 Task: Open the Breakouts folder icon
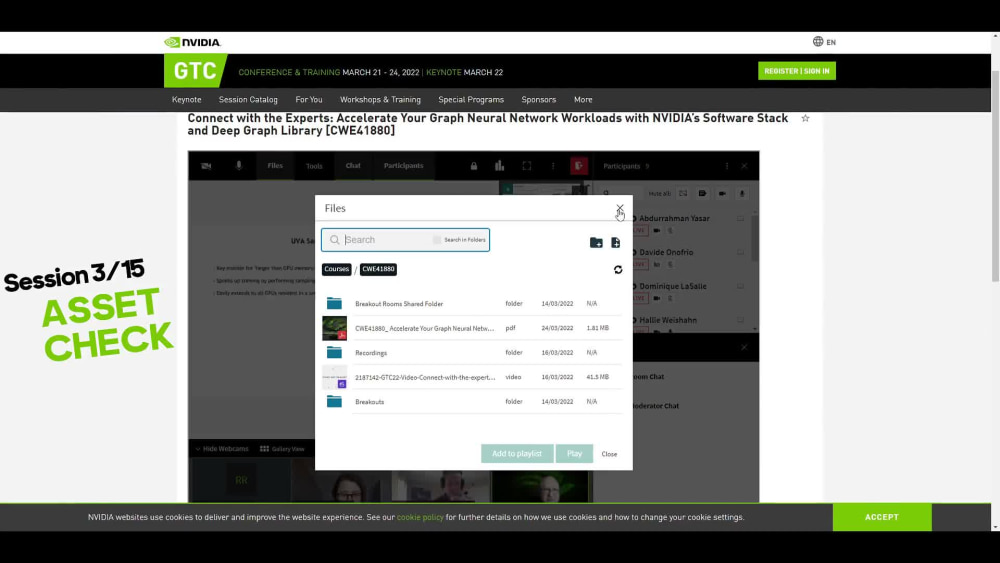point(334,402)
